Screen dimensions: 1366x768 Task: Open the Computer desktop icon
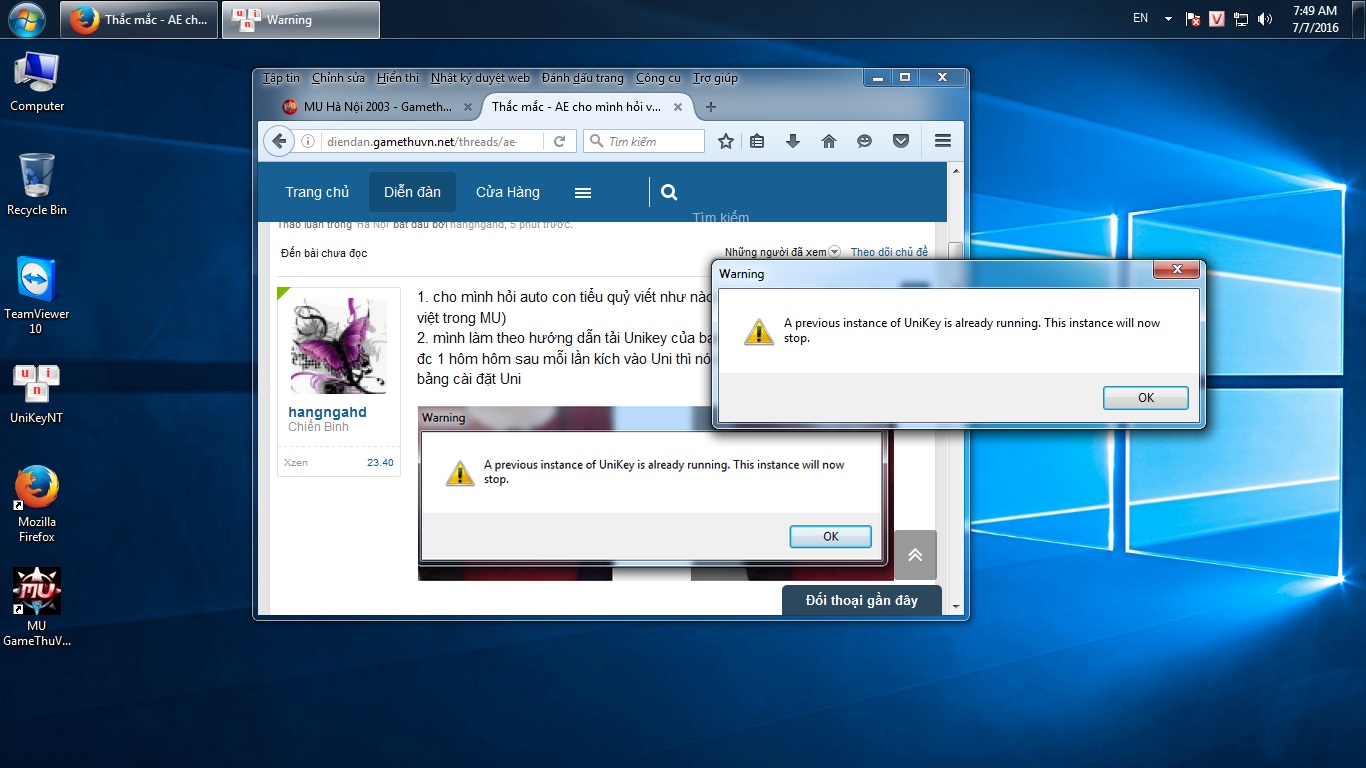tap(37, 82)
